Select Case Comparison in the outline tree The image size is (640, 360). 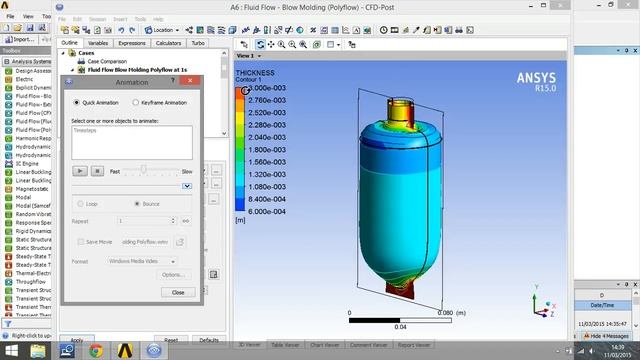107,61
